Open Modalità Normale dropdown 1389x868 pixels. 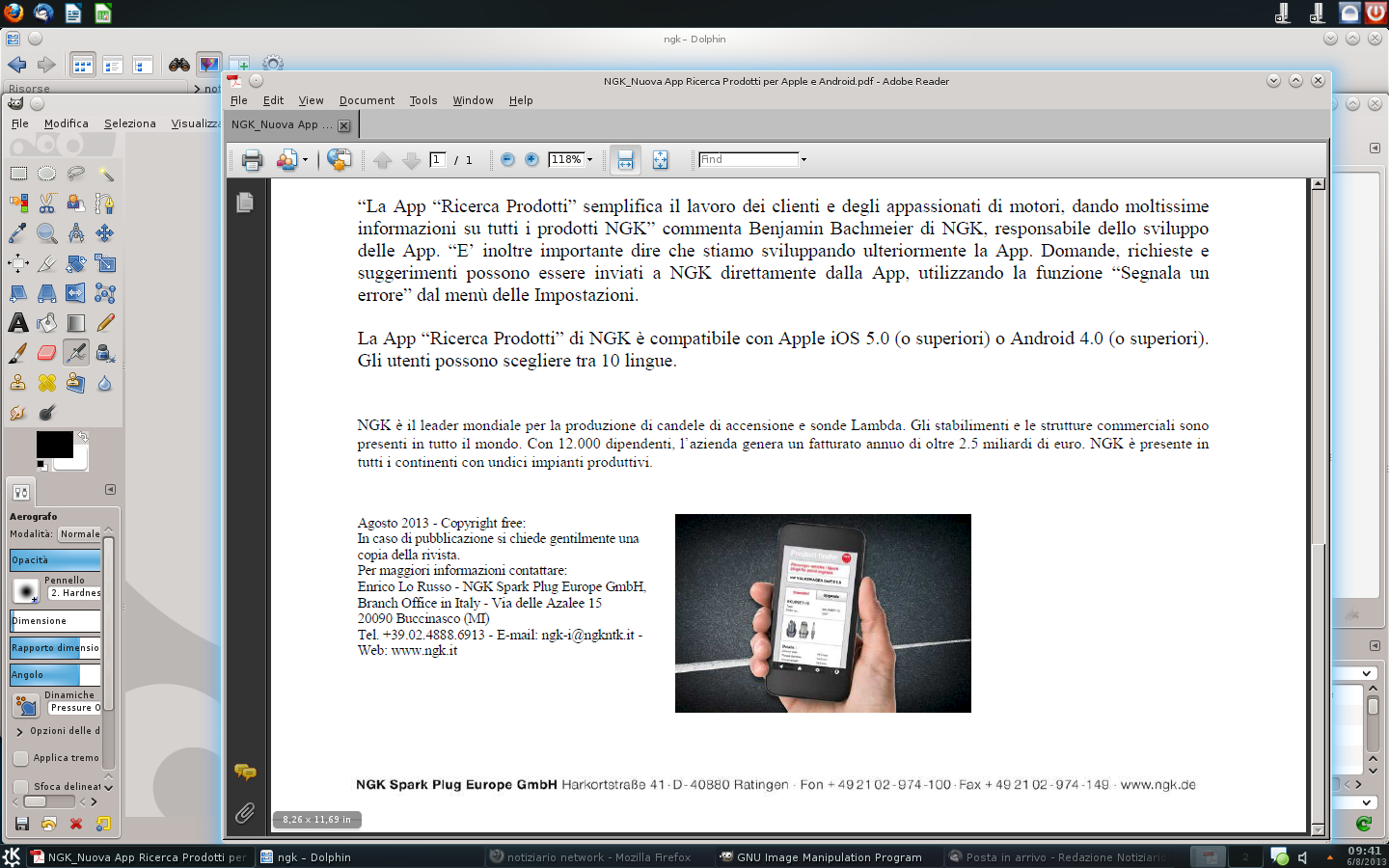coord(79,534)
